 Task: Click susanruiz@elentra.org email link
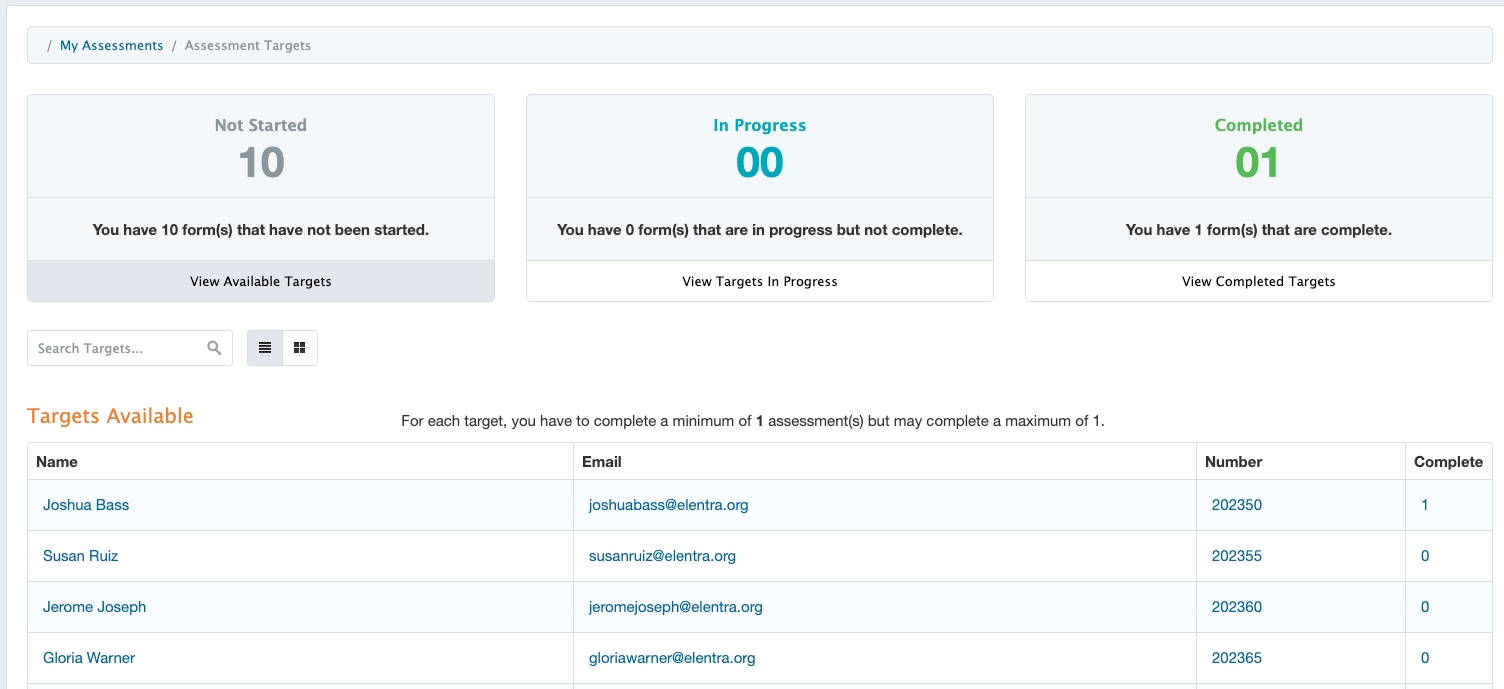(662, 556)
